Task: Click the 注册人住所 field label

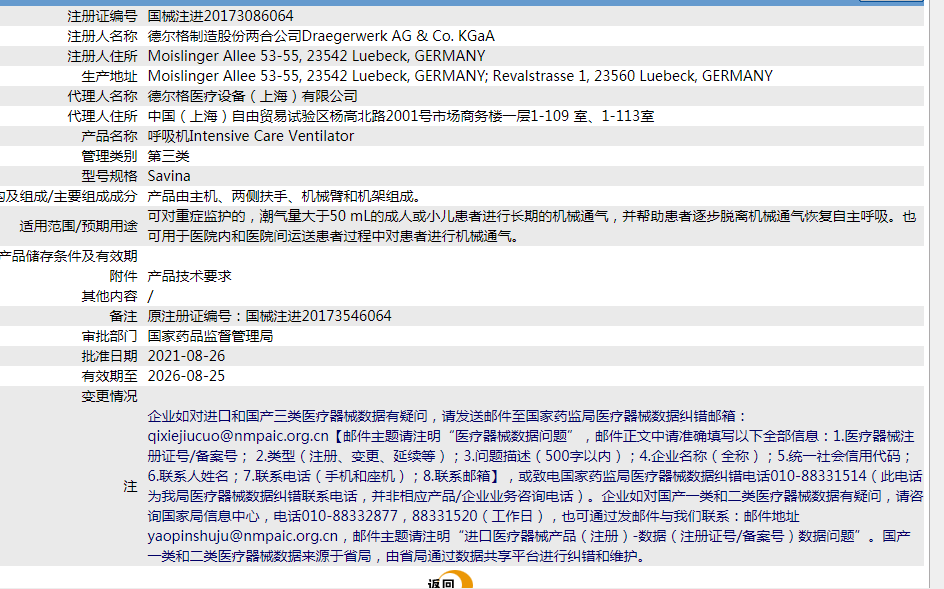Action: [x=102, y=56]
